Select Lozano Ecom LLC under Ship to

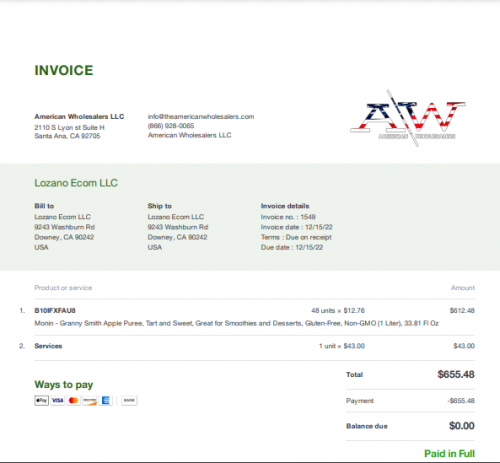176,217
